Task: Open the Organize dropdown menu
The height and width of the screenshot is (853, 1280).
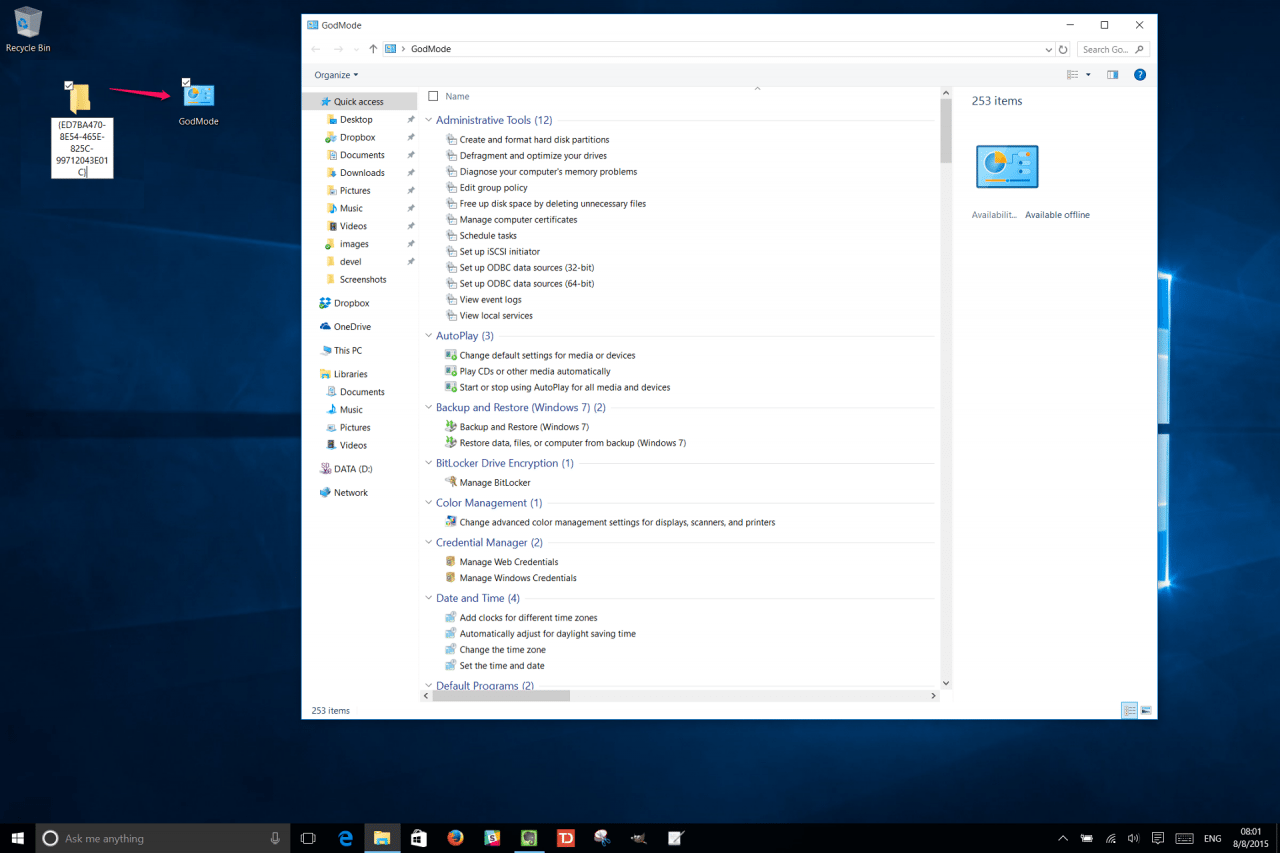Action: click(336, 75)
